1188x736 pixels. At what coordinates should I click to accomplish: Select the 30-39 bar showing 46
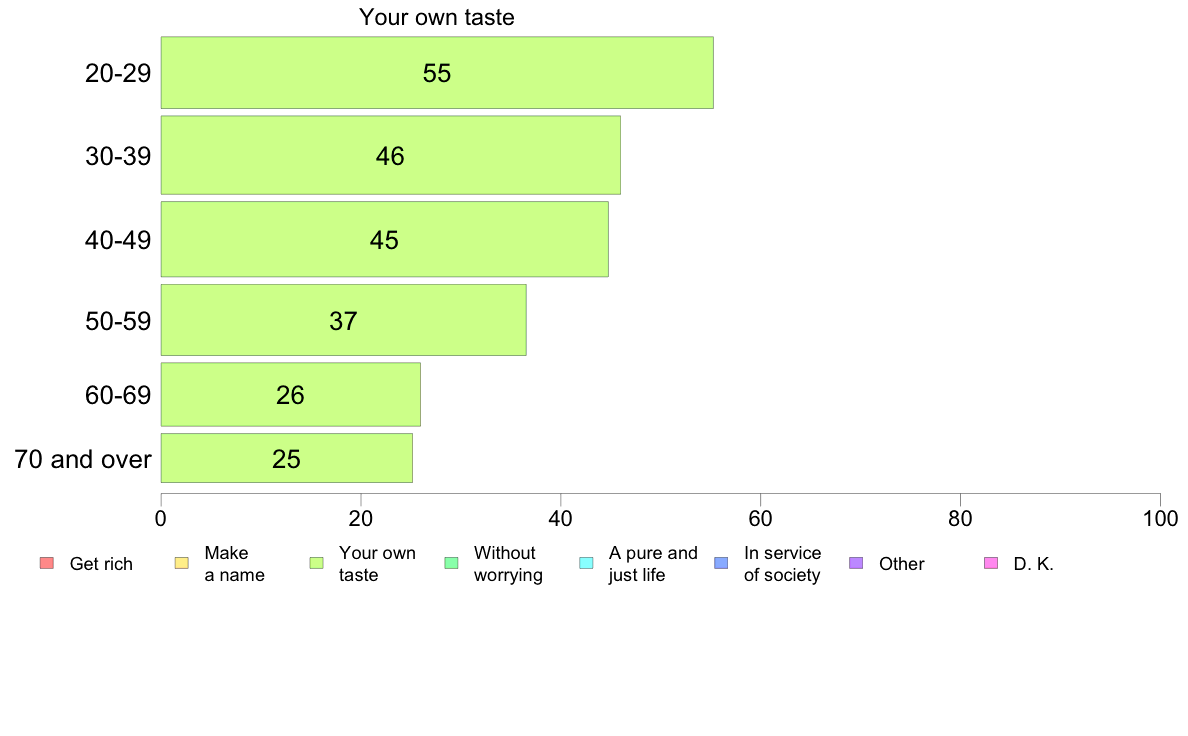[391, 155]
